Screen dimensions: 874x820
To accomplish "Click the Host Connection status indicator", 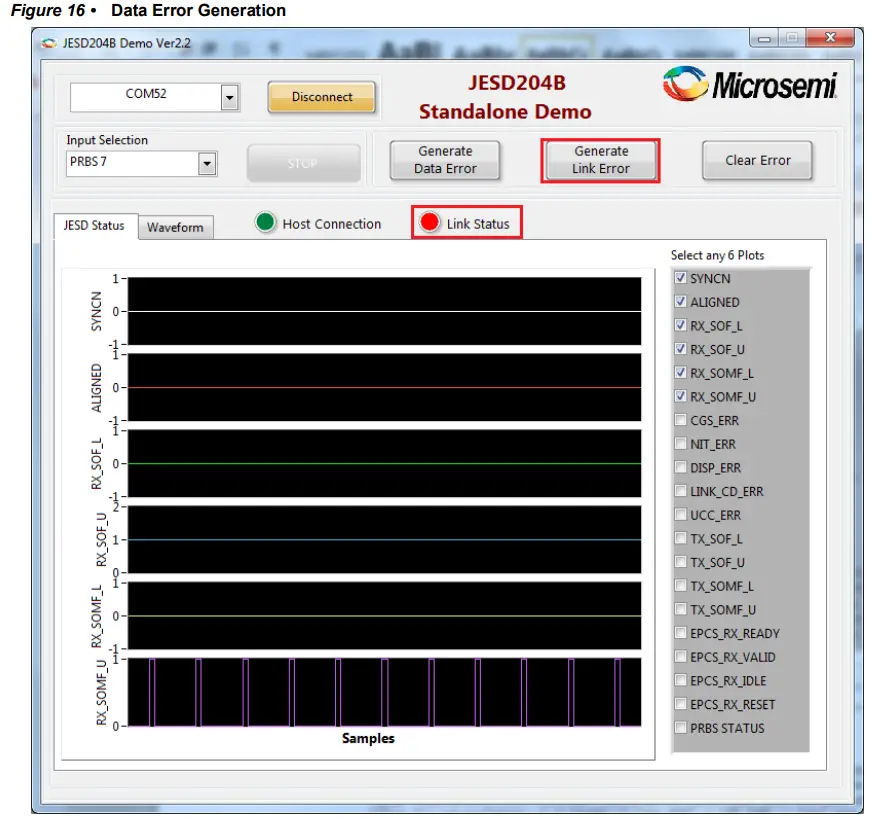I will [x=264, y=224].
